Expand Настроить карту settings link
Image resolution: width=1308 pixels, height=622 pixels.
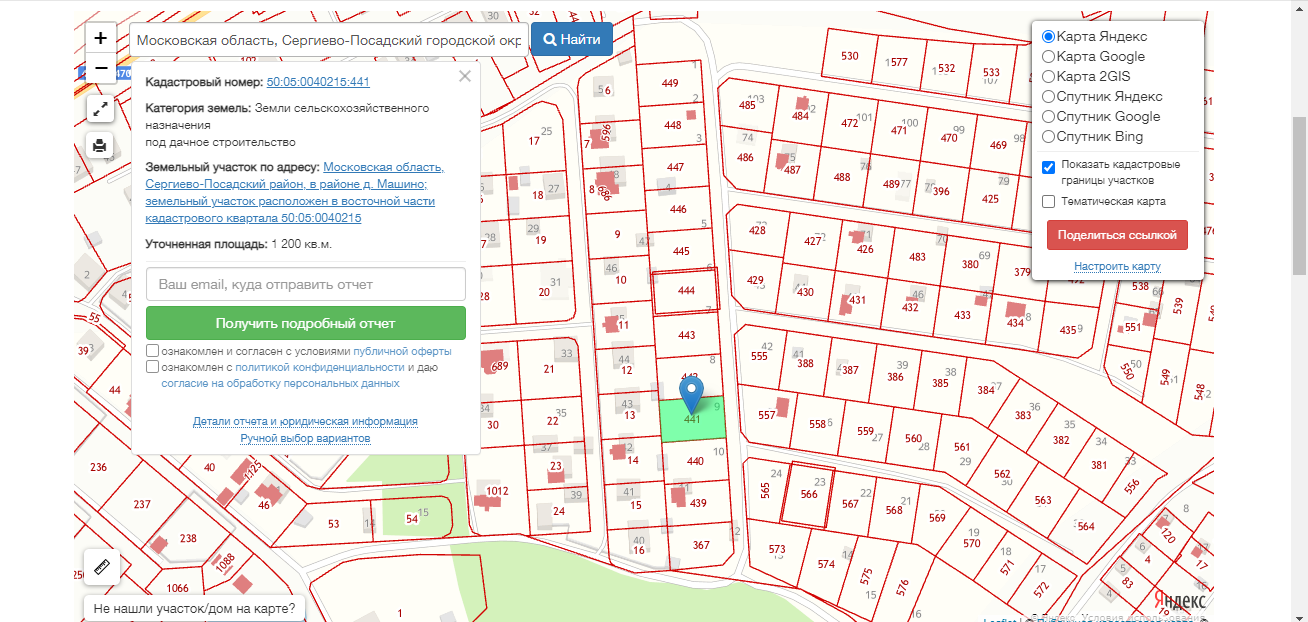[x=1117, y=266]
